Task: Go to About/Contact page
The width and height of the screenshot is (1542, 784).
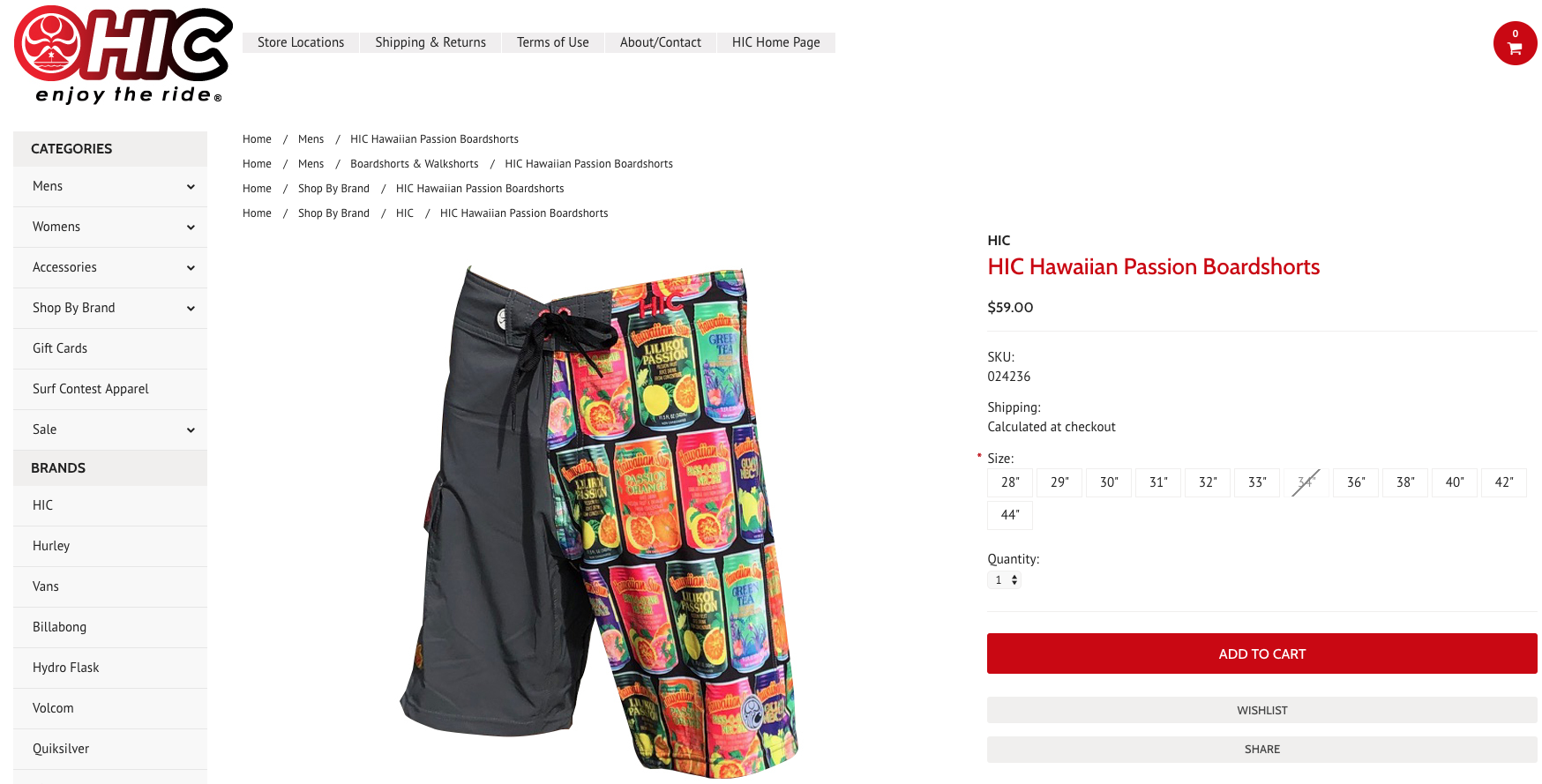Action: pos(661,42)
